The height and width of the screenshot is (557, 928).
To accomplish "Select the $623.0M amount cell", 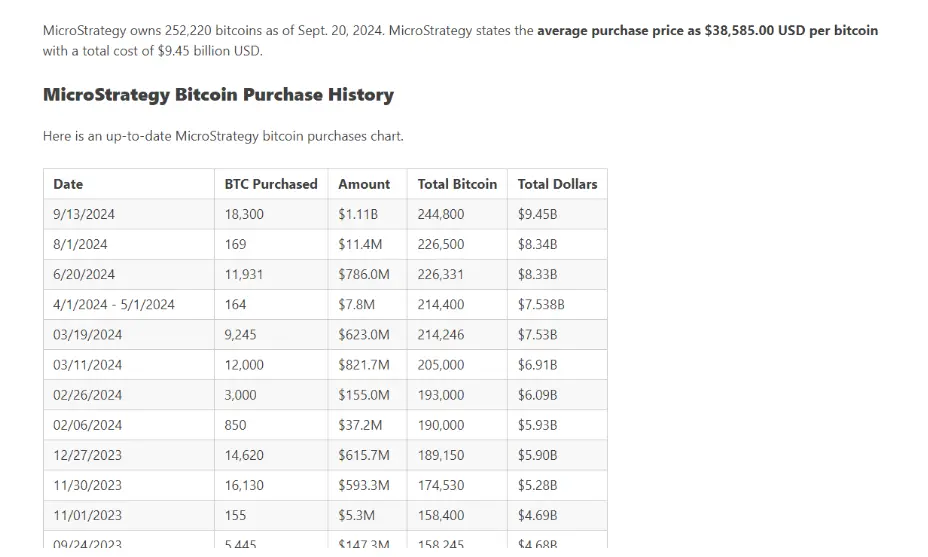I will pos(364,334).
